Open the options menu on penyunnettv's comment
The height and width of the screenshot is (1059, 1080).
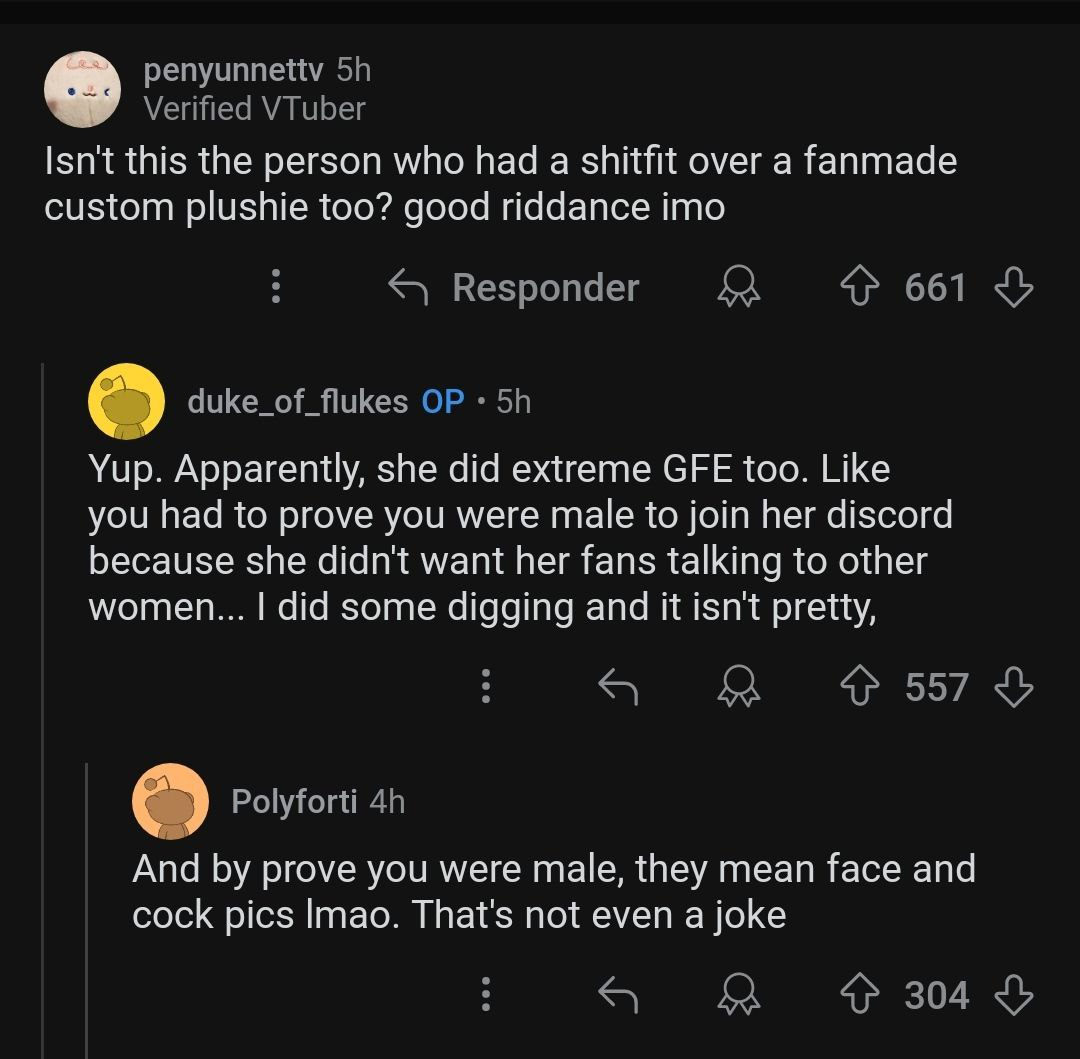click(x=276, y=286)
